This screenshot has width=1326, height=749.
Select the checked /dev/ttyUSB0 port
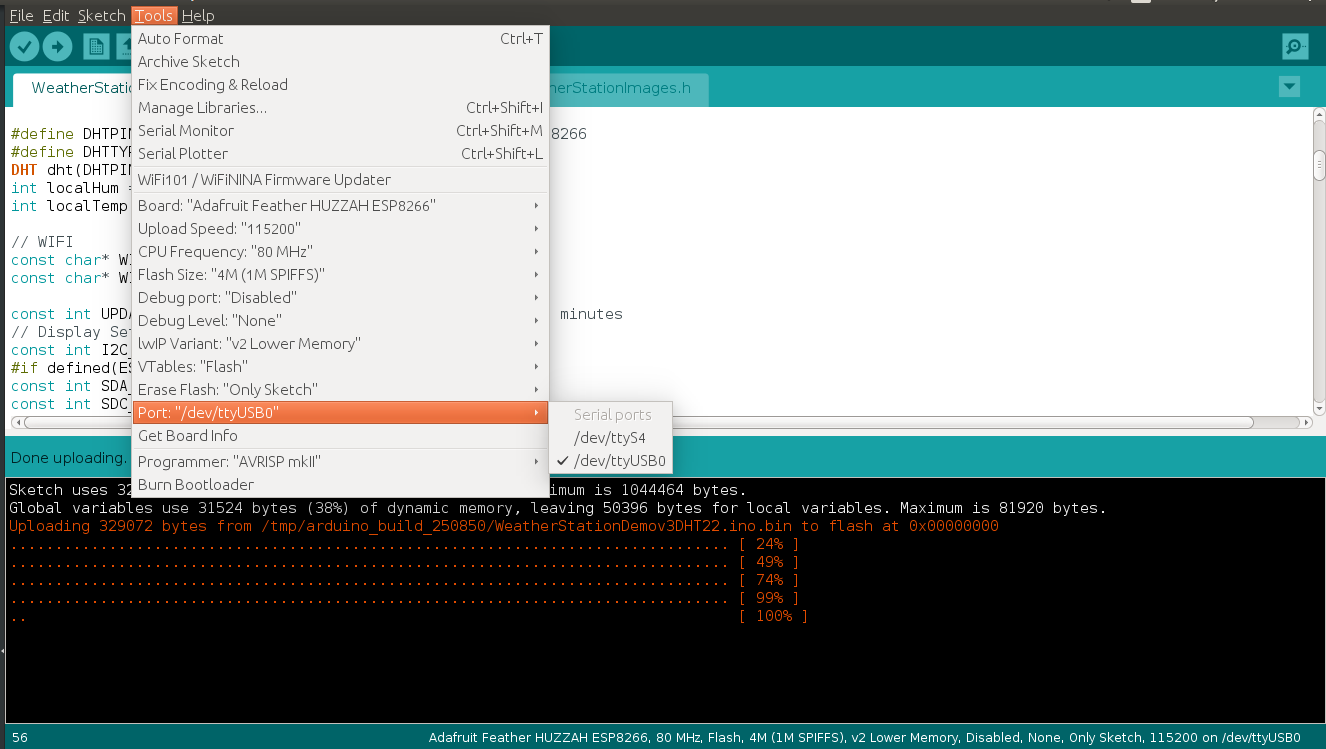(619, 461)
